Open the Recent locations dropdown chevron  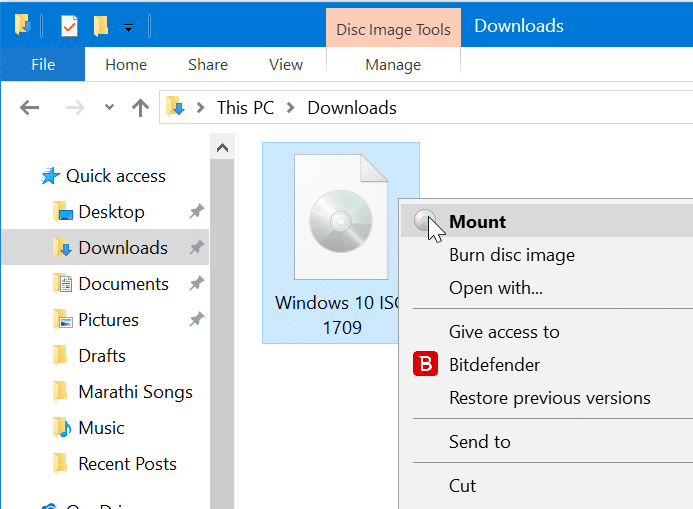coord(109,108)
